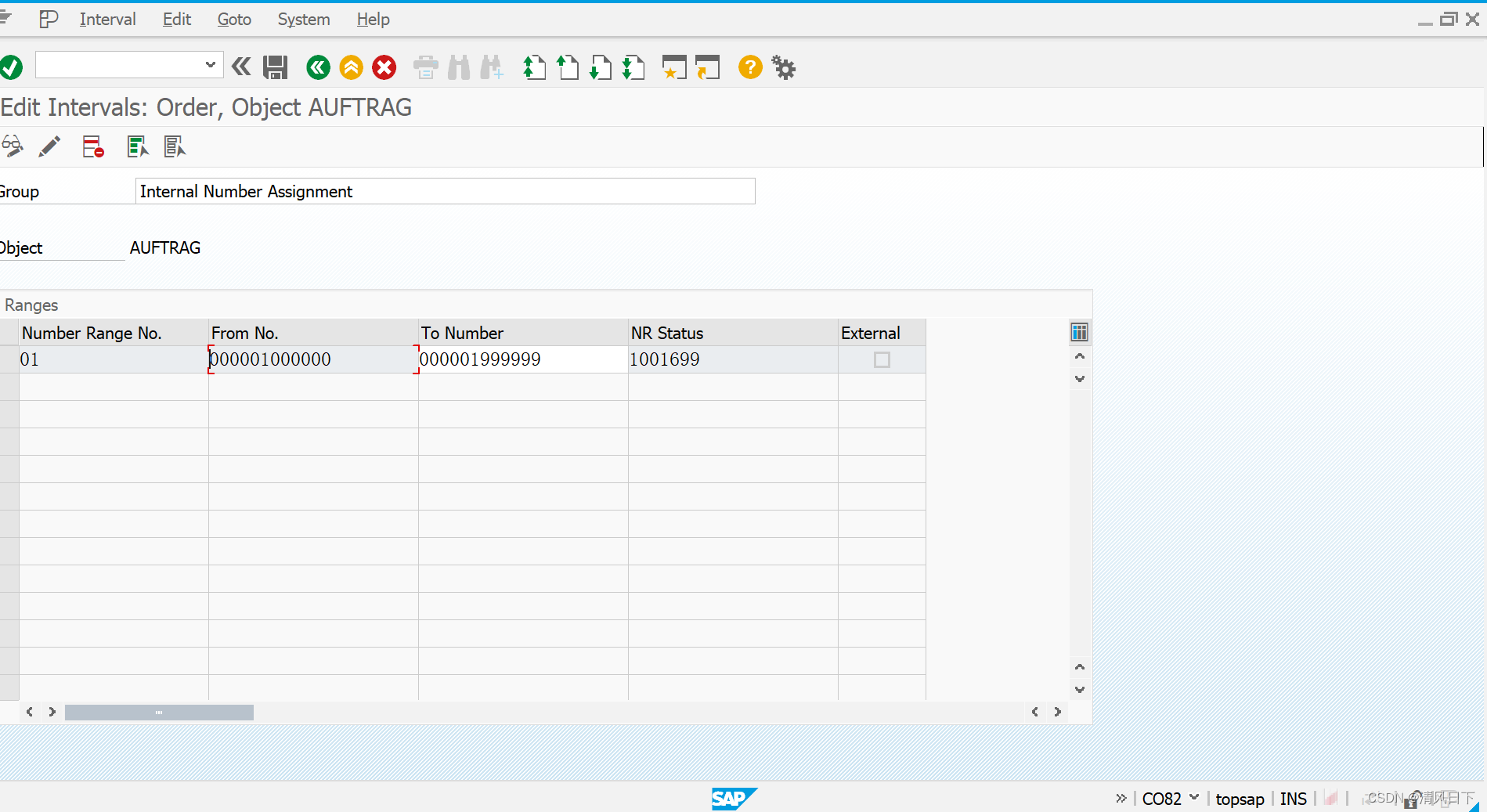Open Help with the question mark icon
Image resolution: width=1487 pixels, height=812 pixels.
[750, 67]
